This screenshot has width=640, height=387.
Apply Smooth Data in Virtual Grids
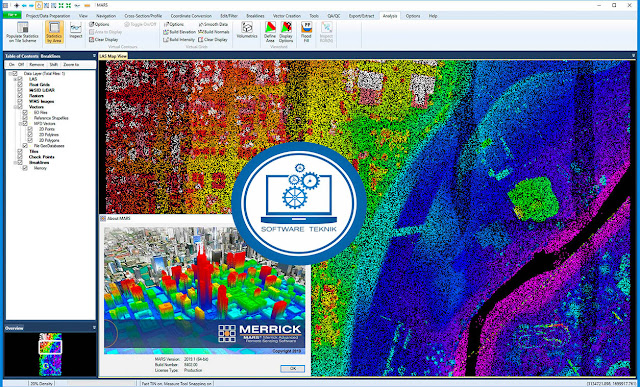[213, 24]
